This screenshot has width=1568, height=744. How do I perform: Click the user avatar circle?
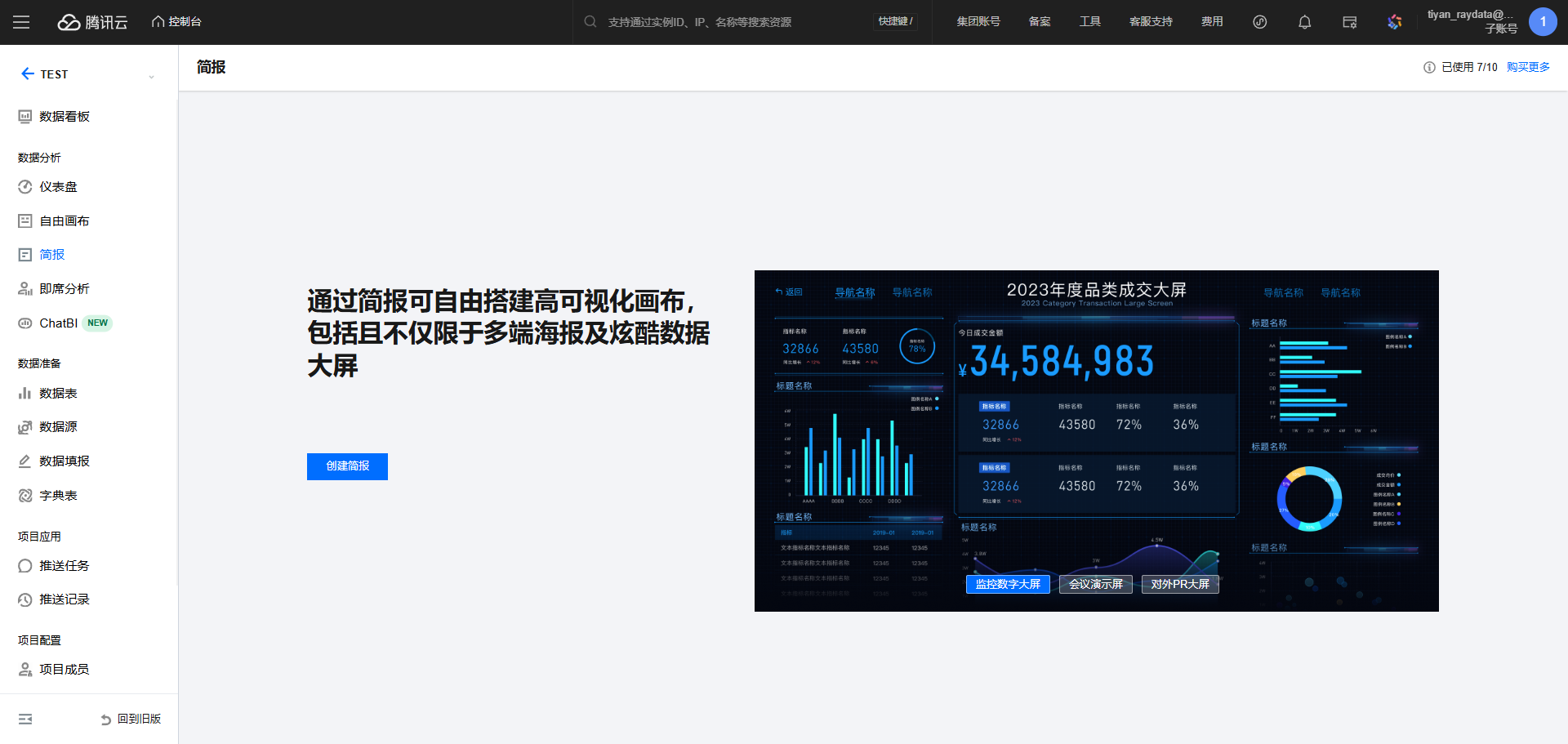click(x=1542, y=22)
